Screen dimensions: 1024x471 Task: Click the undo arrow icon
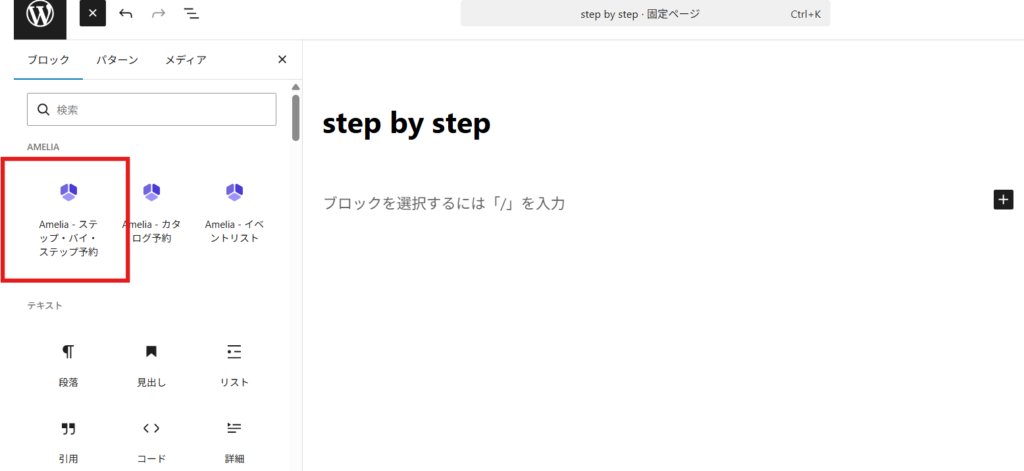tap(125, 14)
